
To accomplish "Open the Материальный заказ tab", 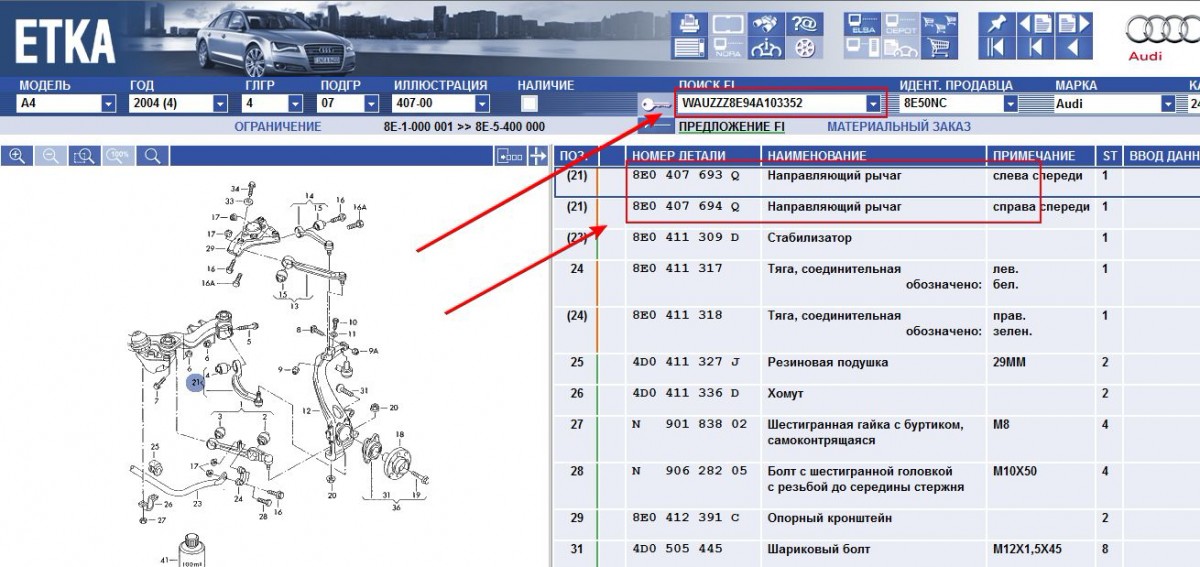I will [898, 127].
